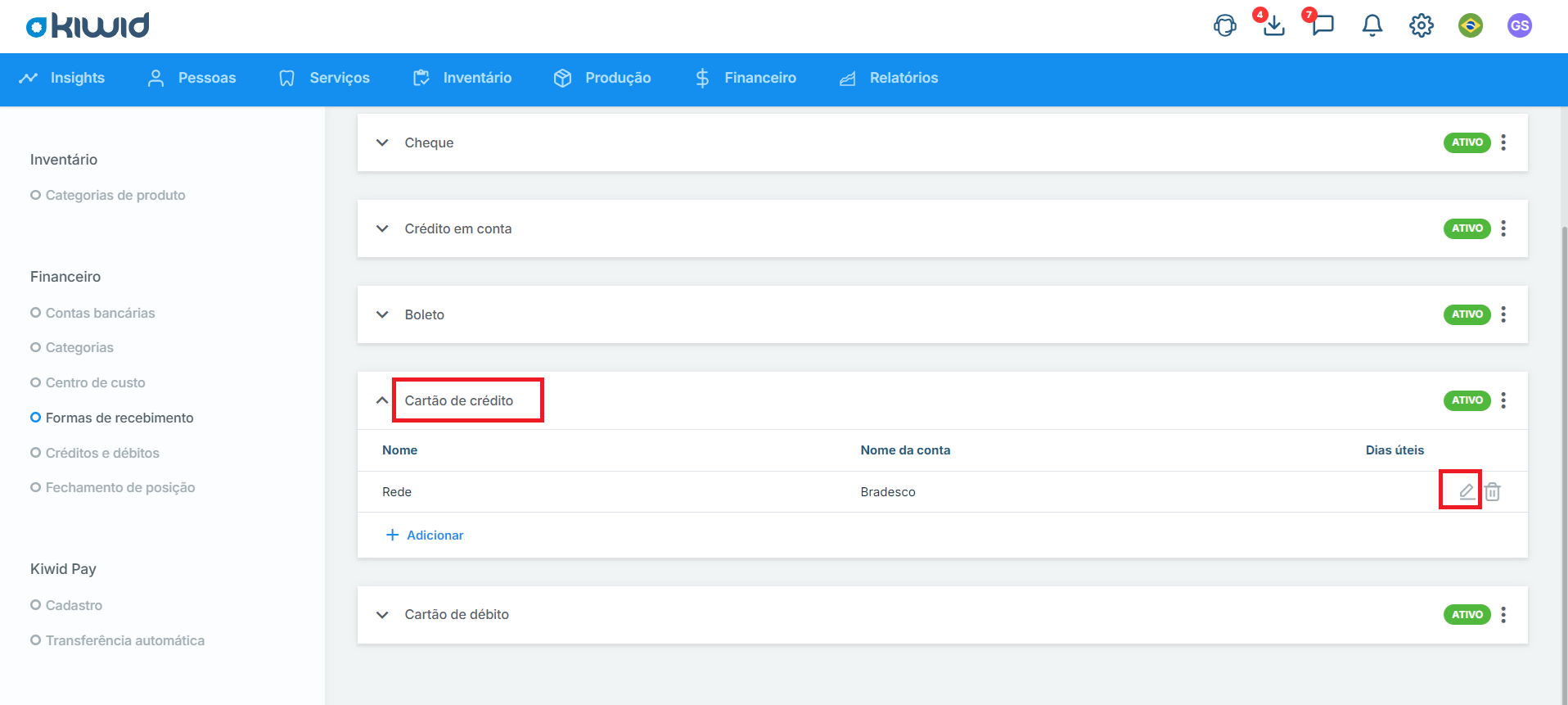The image size is (1568, 705).
Task: Click the ATIVO badge on Cartão de crédito
Action: pos(1467,400)
